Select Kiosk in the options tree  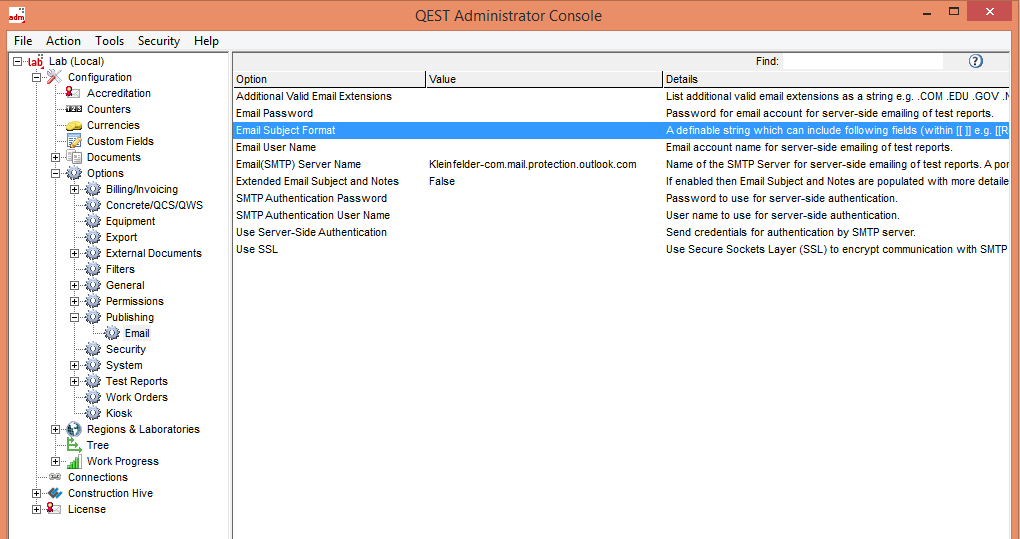[x=119, y=413]
